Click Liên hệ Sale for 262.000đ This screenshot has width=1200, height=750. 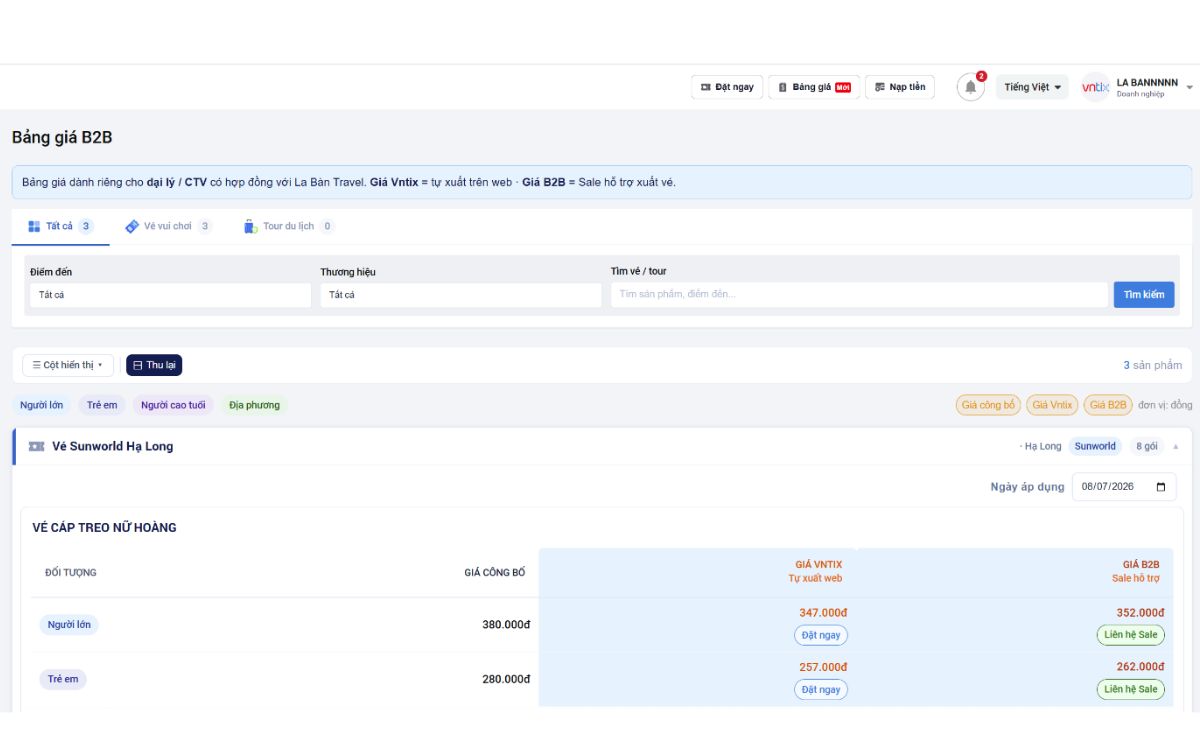[x=1131, y=689]
